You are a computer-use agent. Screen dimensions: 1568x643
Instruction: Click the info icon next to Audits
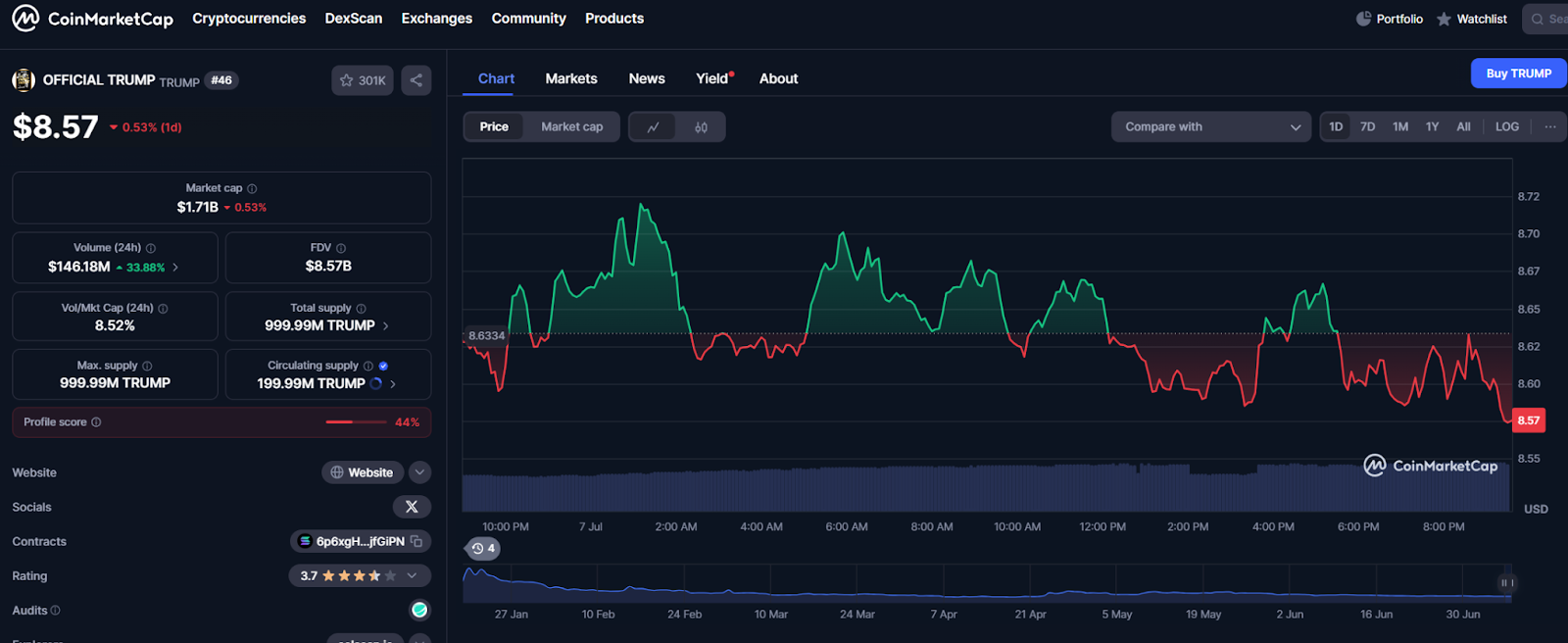click(x=55, y=611)
